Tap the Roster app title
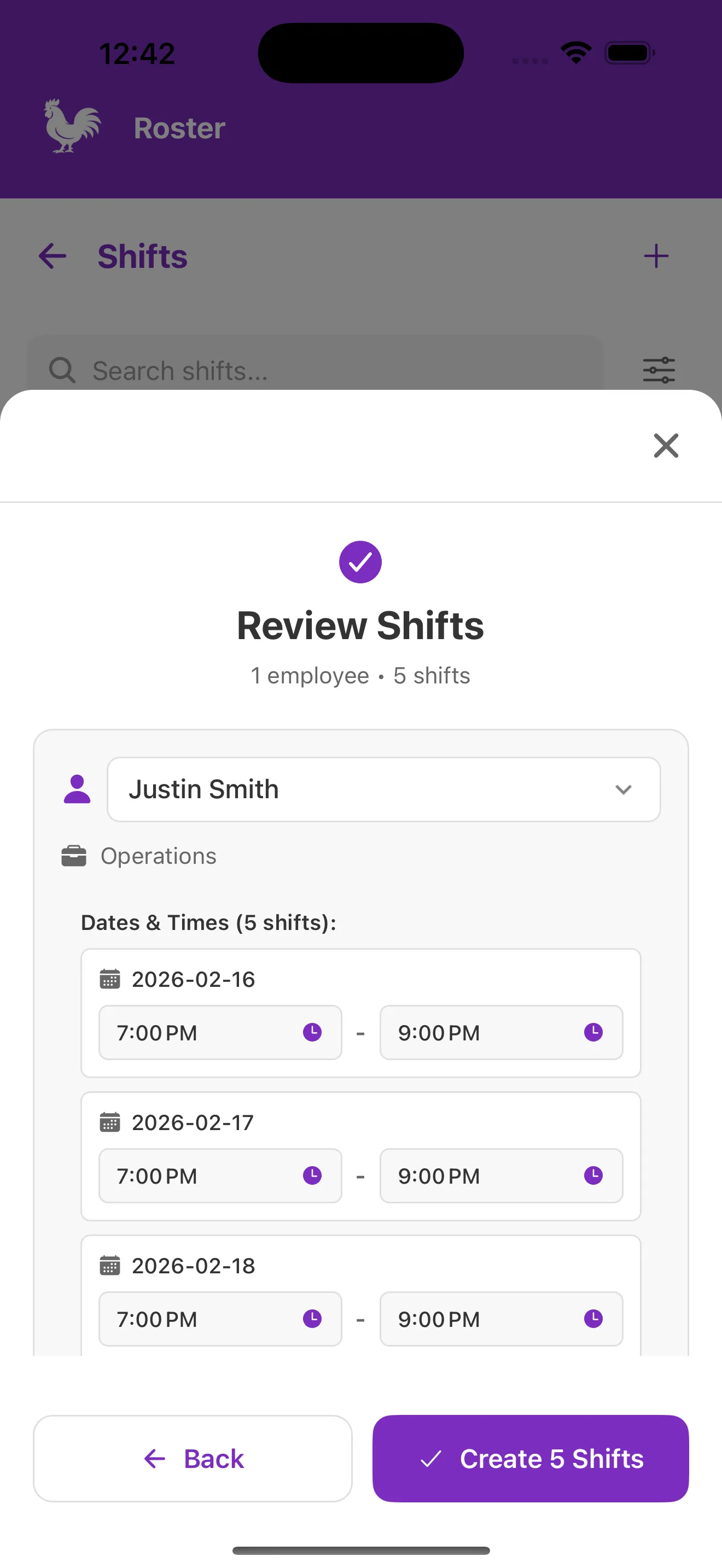The image size is (722, 1568). point(179,128)
